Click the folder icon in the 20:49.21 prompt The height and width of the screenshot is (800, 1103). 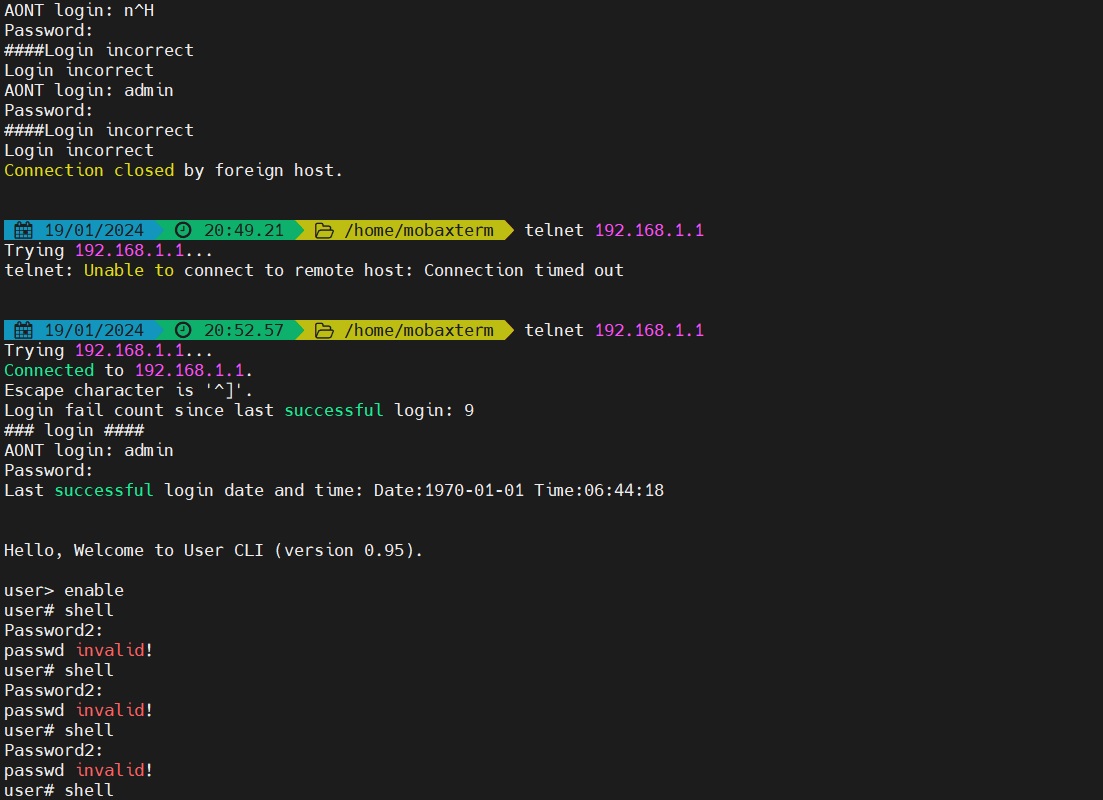coord(324,230)
